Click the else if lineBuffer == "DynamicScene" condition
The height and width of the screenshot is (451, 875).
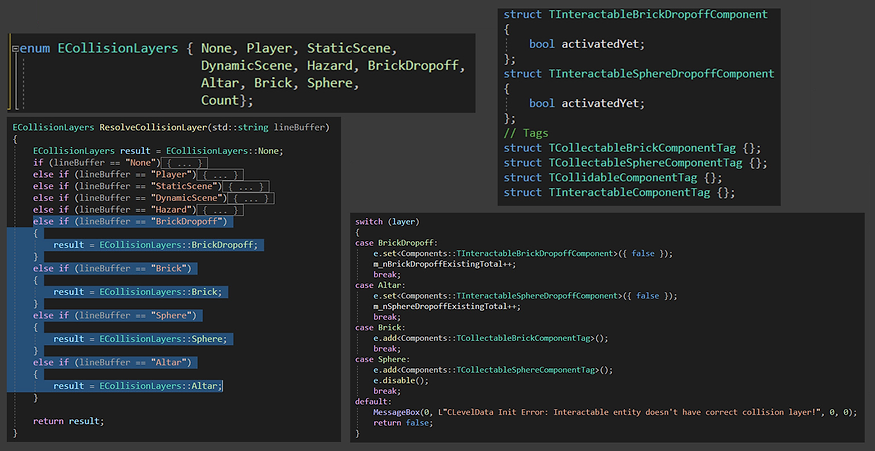[129, 199]
